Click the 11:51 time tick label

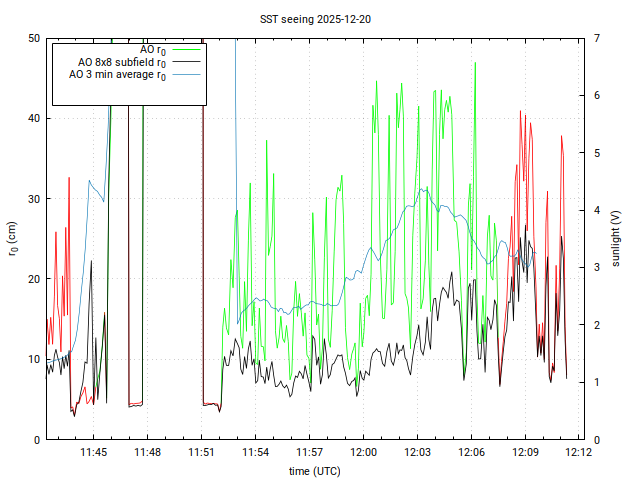(x=202, y=453)
